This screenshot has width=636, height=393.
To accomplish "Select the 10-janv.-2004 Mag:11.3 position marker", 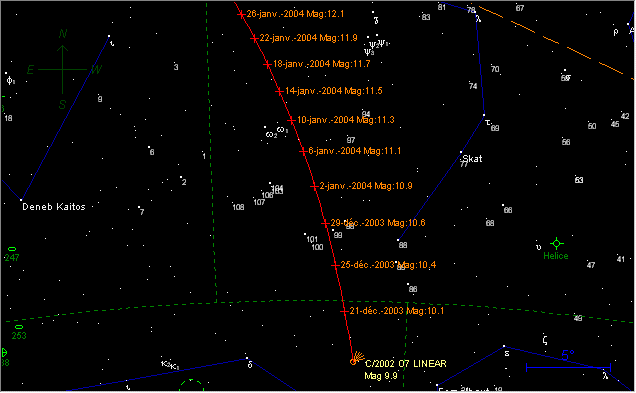I will pos(291,120).
